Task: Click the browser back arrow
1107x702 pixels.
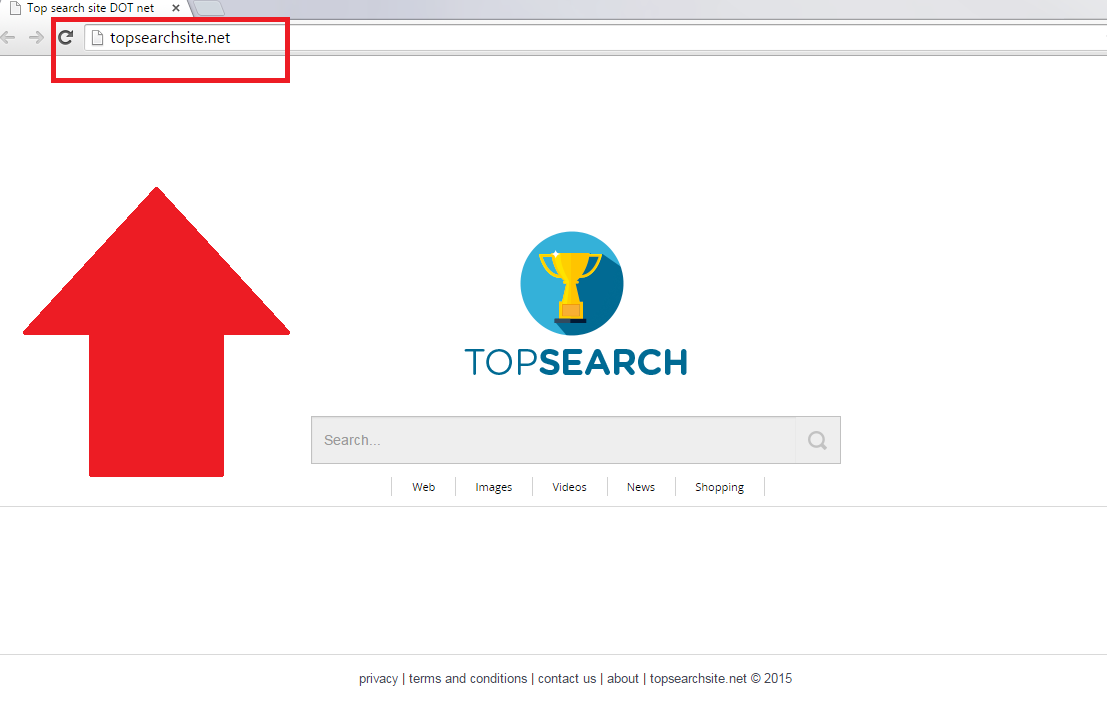Action: pos(8,38)
